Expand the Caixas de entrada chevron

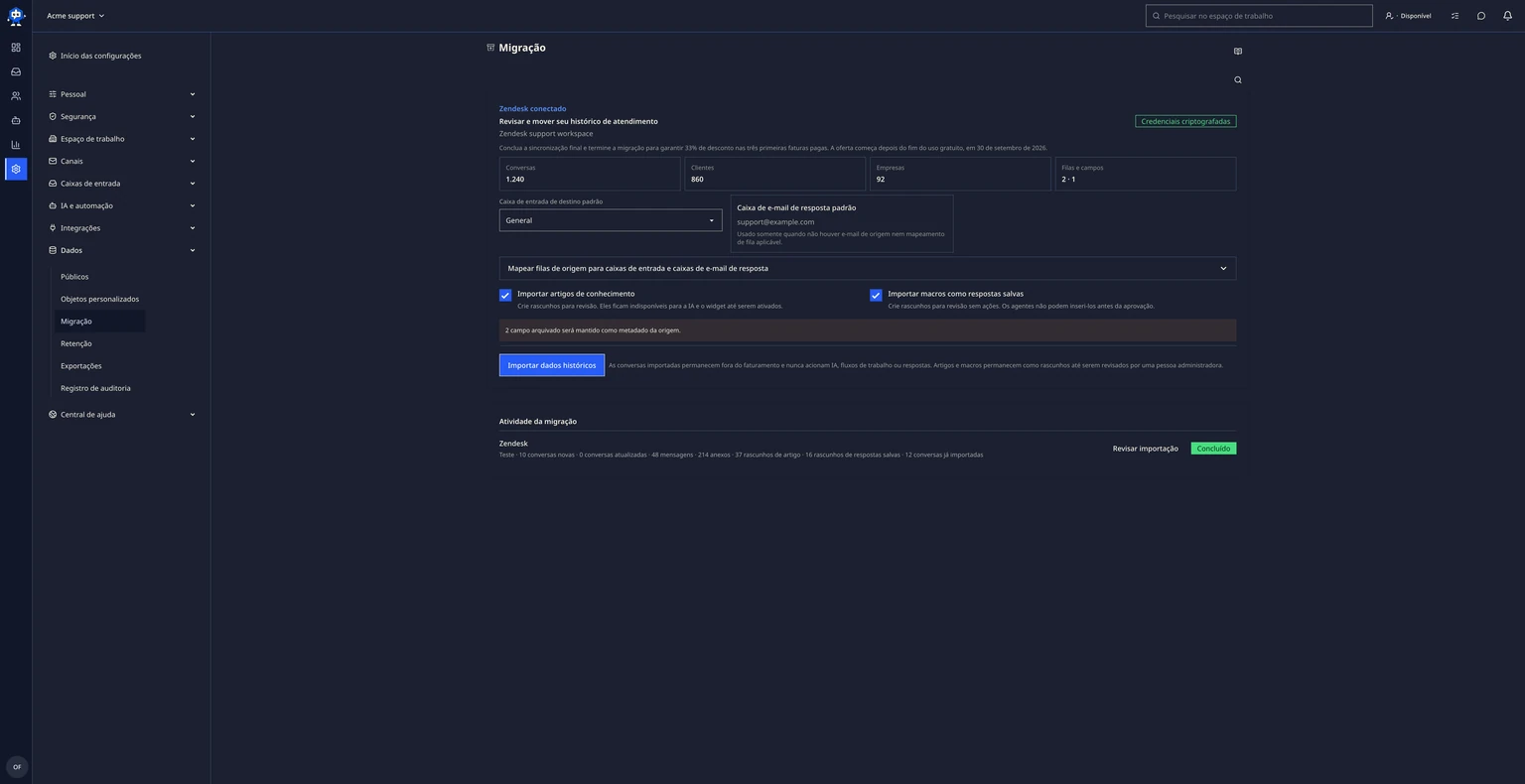click(193, 184)
